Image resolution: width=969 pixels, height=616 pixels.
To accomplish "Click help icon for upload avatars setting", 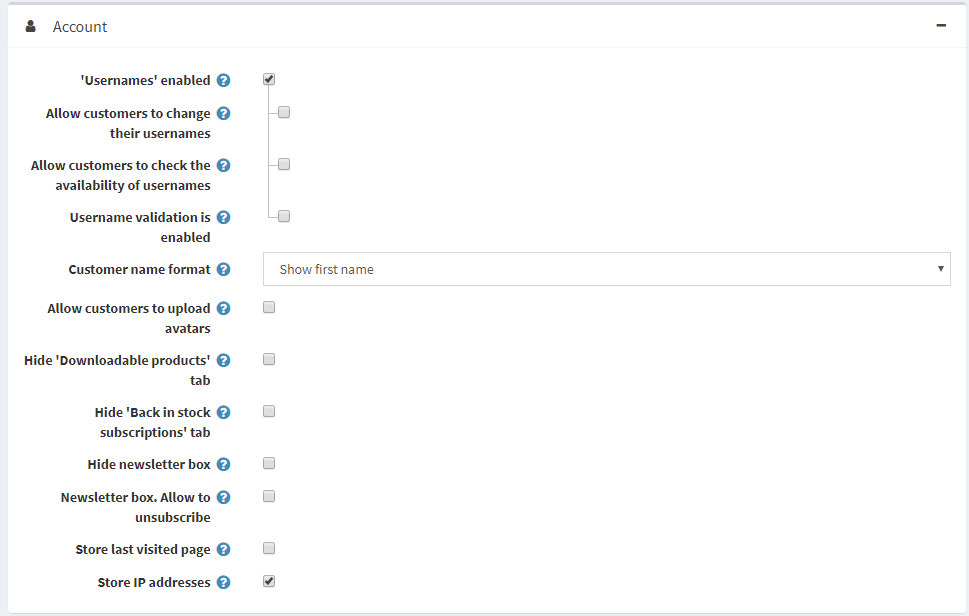I will click(223, 309).
